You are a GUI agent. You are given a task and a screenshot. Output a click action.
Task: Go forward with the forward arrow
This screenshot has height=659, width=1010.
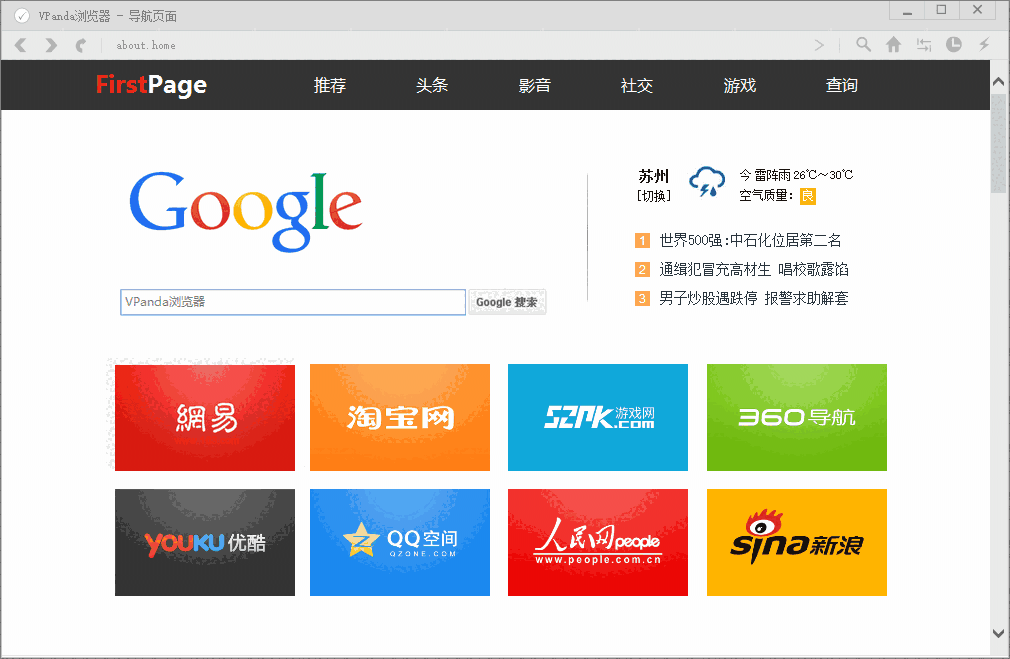pos(51,45)
